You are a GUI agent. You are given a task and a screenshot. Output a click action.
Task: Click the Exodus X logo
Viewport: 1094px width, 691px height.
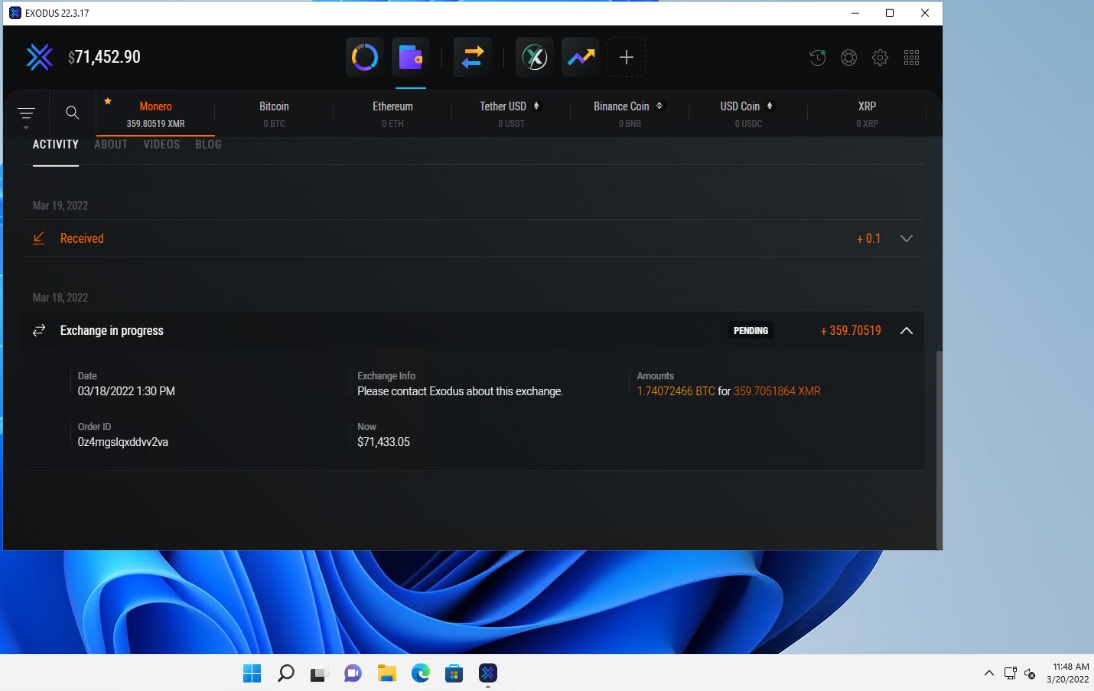tap(39, 57)
